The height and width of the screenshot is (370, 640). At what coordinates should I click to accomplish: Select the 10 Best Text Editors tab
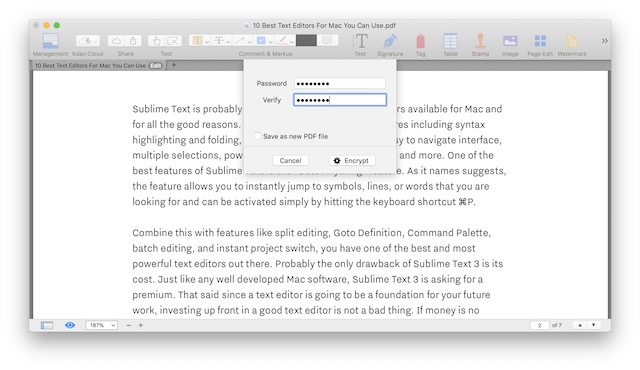pyautogui.click(x=98, y=65)
